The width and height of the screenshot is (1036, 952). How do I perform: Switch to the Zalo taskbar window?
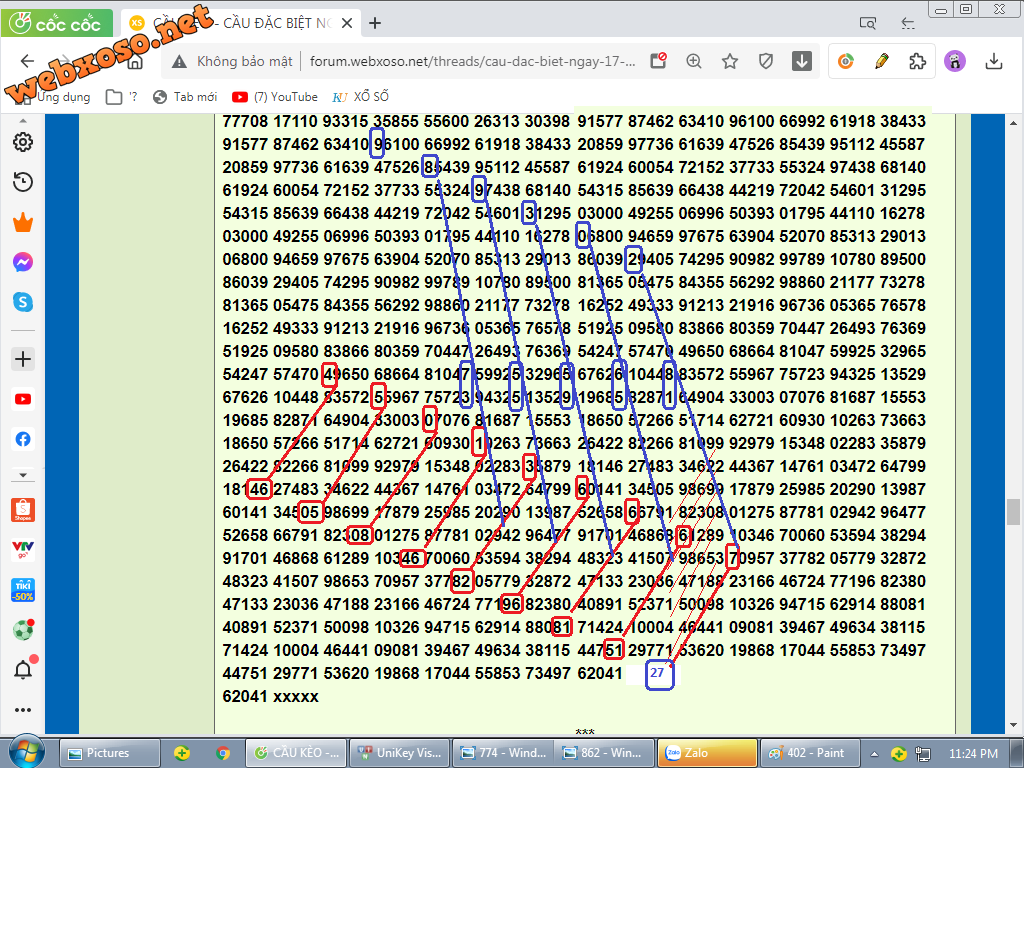coord(706,753)
